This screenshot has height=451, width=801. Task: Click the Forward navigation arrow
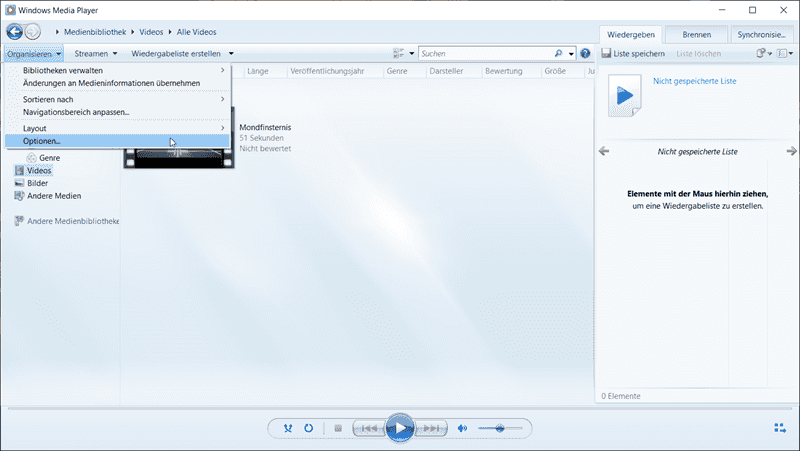click(x=33, y=32)
